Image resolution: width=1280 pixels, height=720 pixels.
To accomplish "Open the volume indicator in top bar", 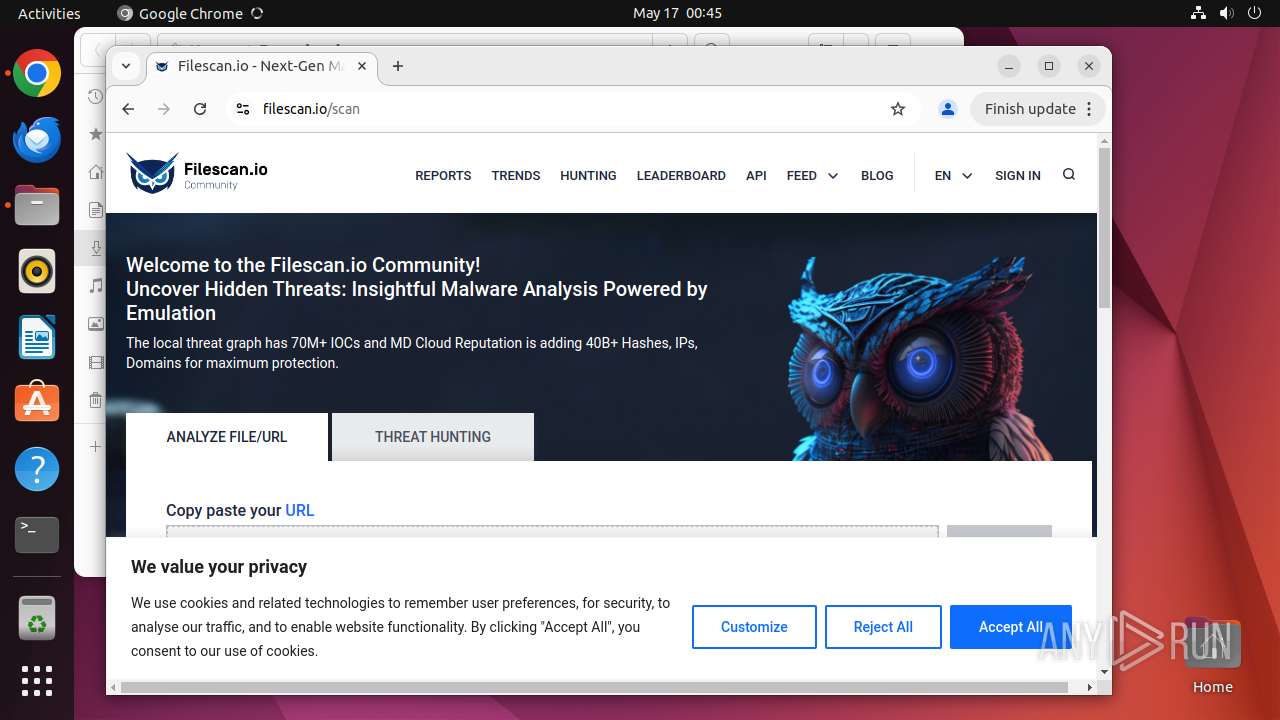I will click(x=1228, y=13).
